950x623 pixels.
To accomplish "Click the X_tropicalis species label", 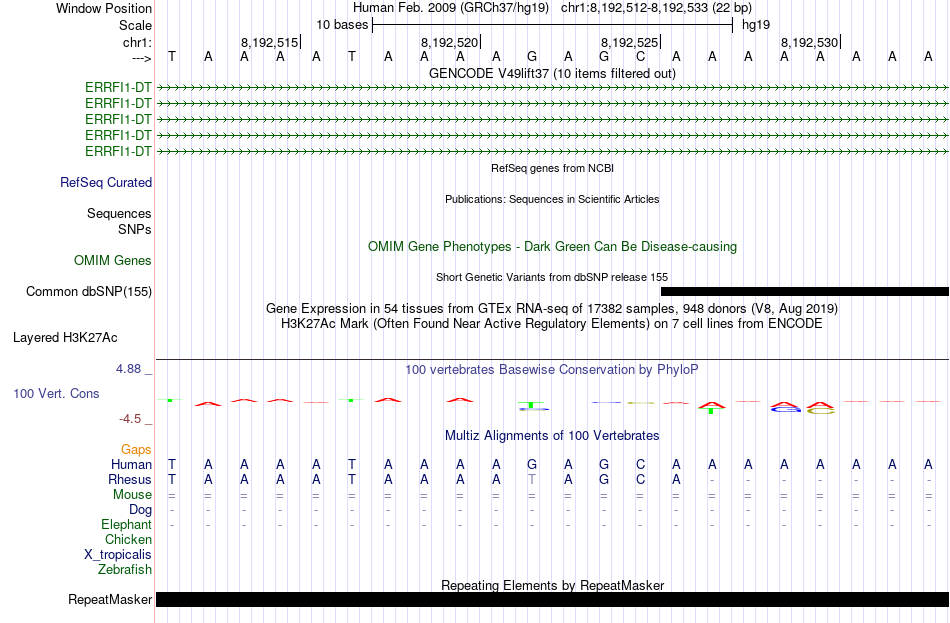I will coord(118,555).
